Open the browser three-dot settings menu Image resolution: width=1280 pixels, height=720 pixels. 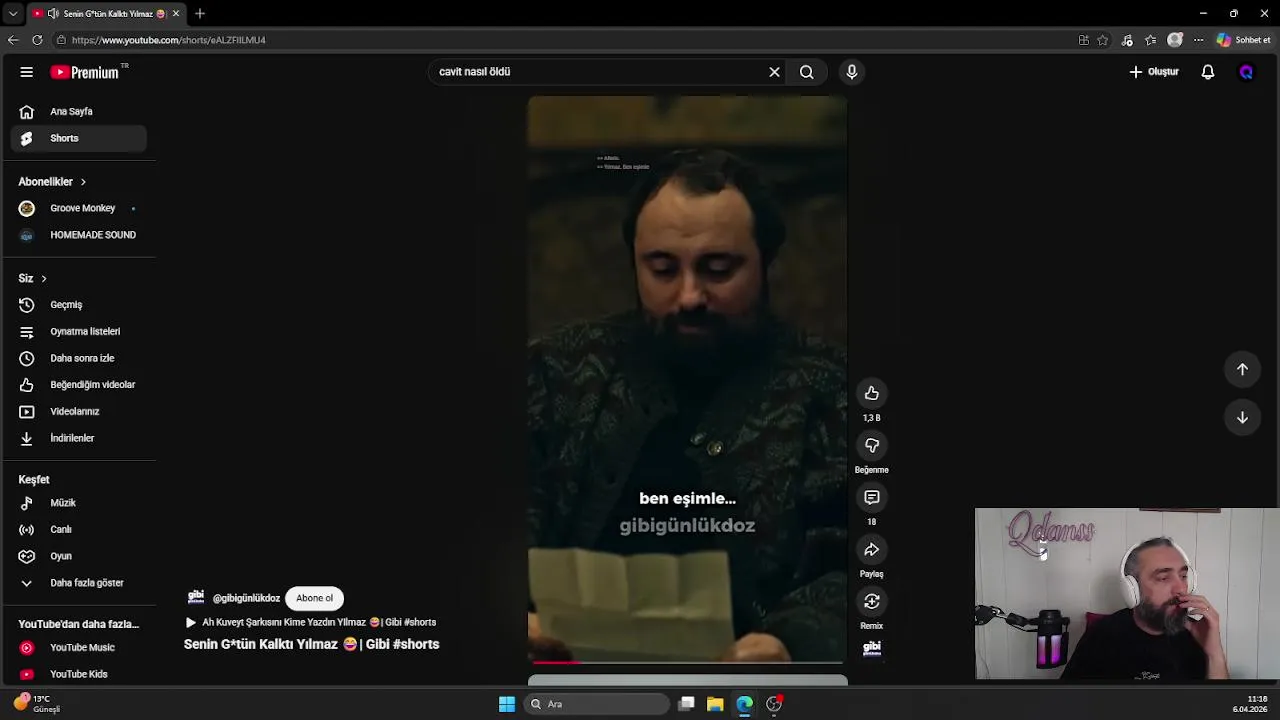click(1198, 40)
